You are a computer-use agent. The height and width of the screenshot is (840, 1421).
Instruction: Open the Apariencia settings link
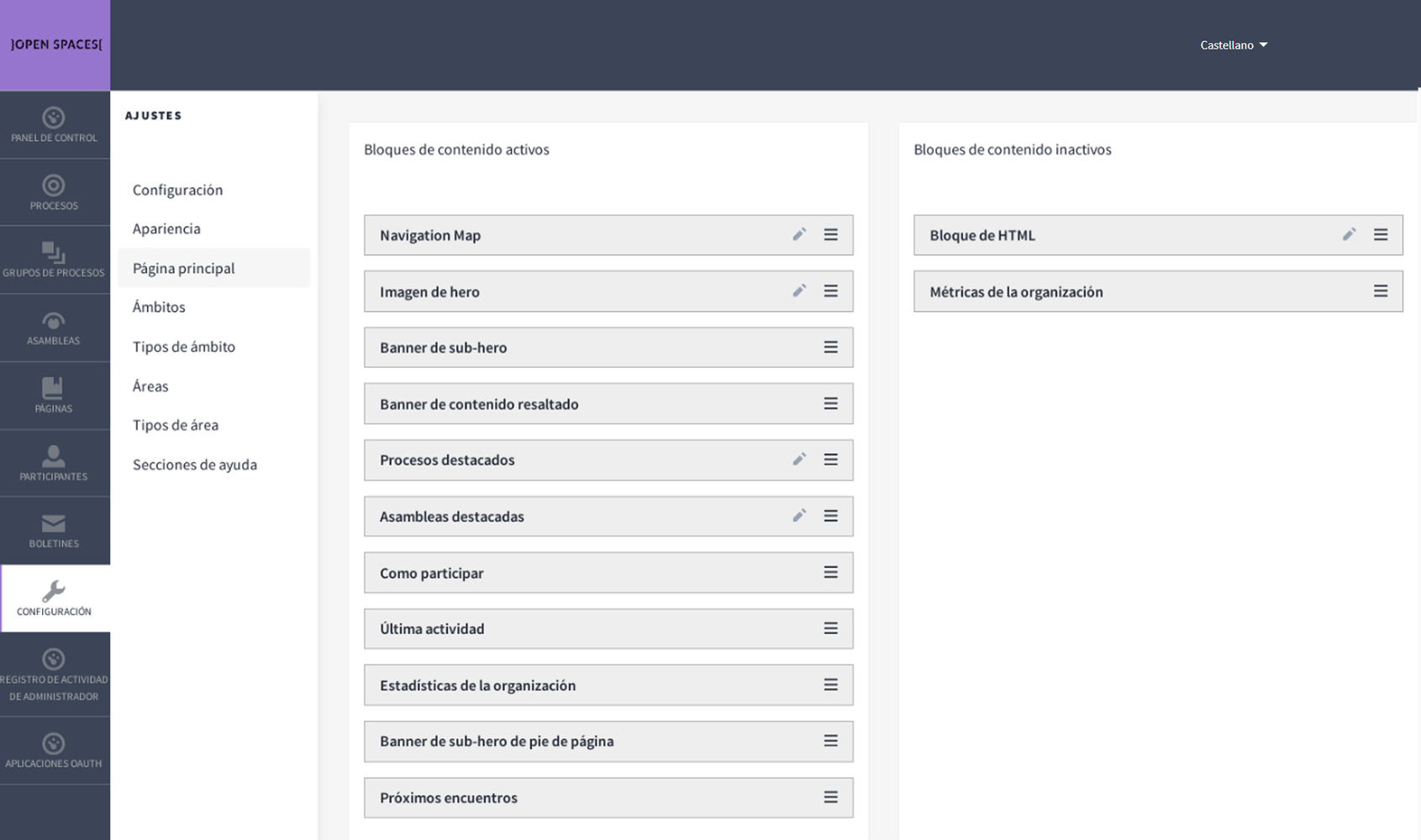click(166, 228)
